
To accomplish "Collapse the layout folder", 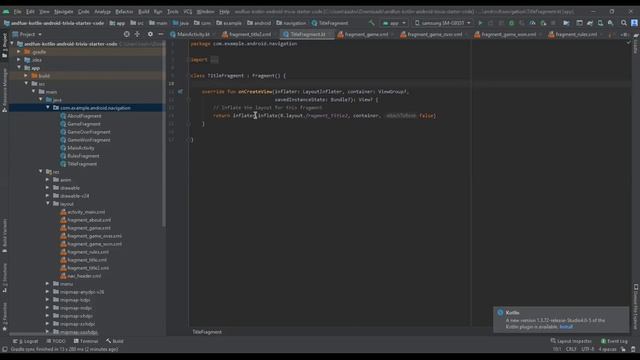I will pos(48,203).
